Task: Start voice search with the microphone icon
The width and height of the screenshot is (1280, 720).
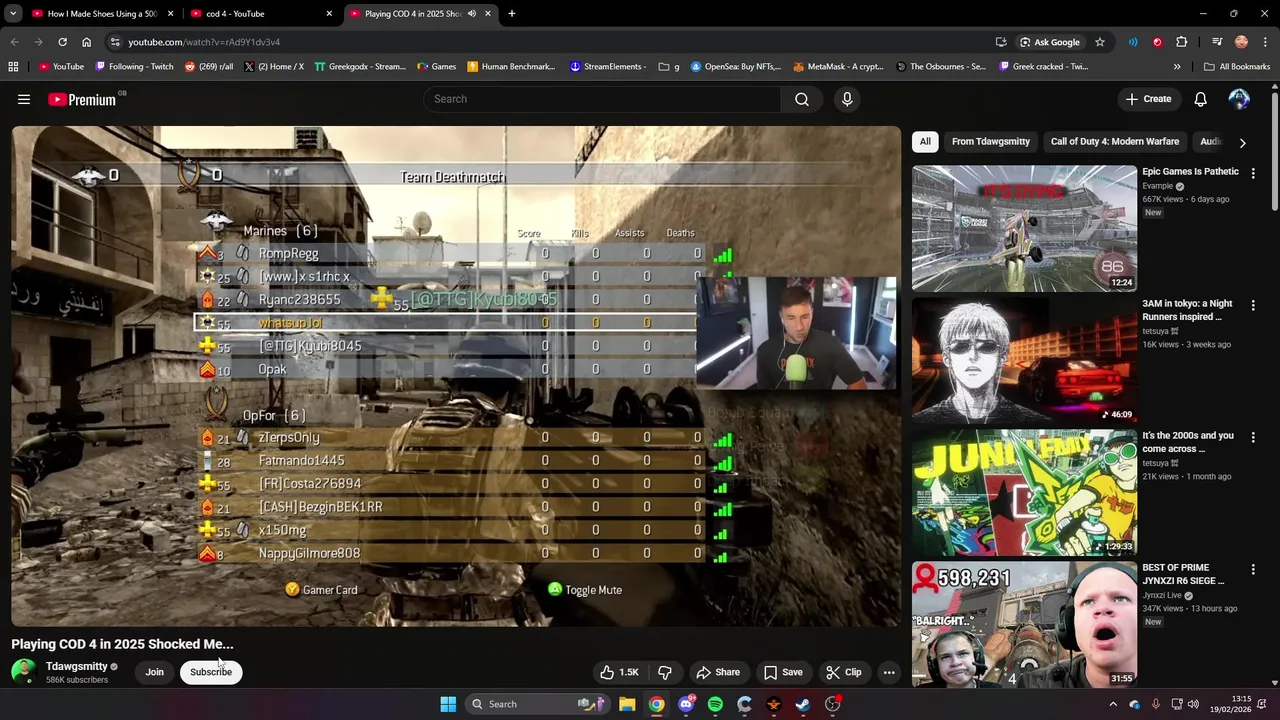Action: (x=847, y=99)
